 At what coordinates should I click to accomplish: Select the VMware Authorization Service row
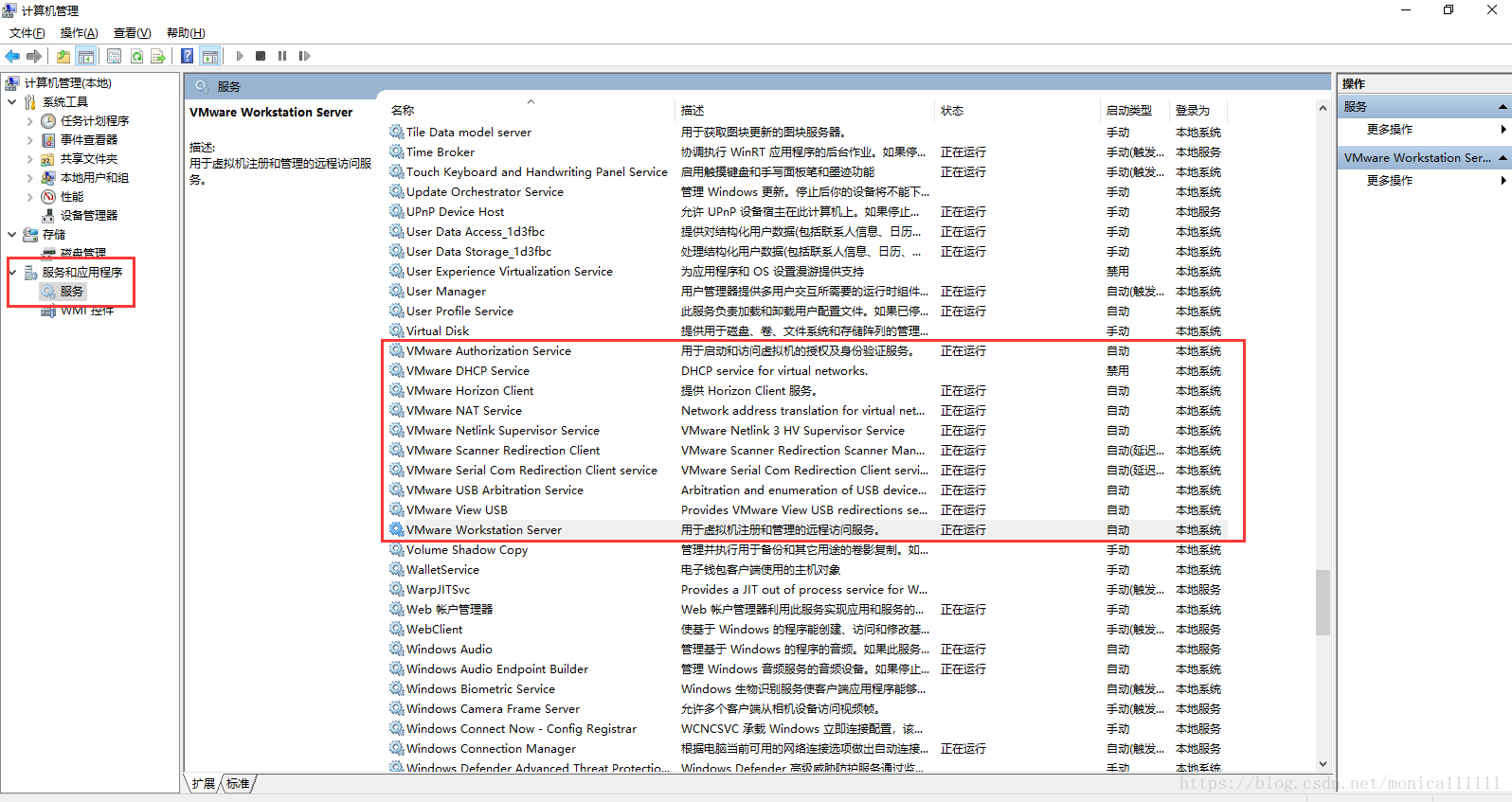tap(806, 351)
